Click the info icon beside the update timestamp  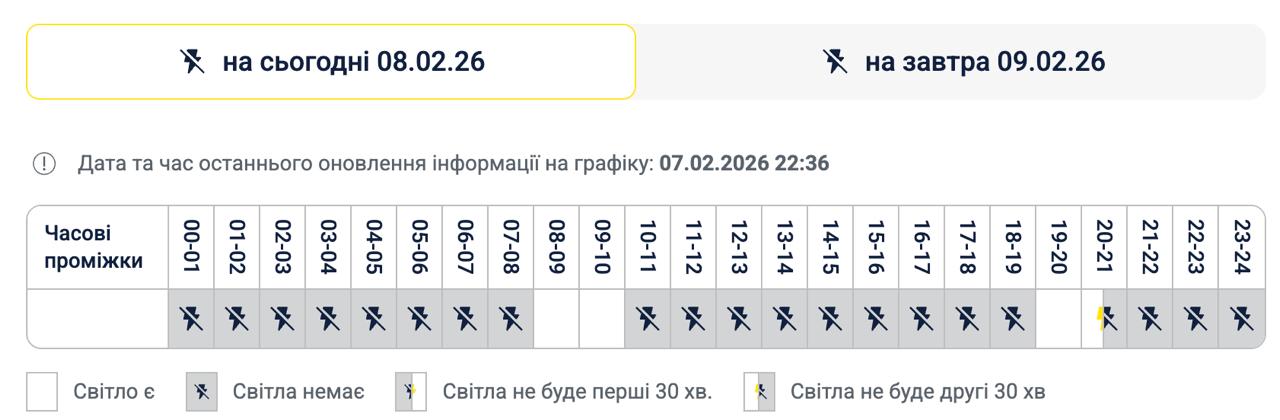coord(44,164)
